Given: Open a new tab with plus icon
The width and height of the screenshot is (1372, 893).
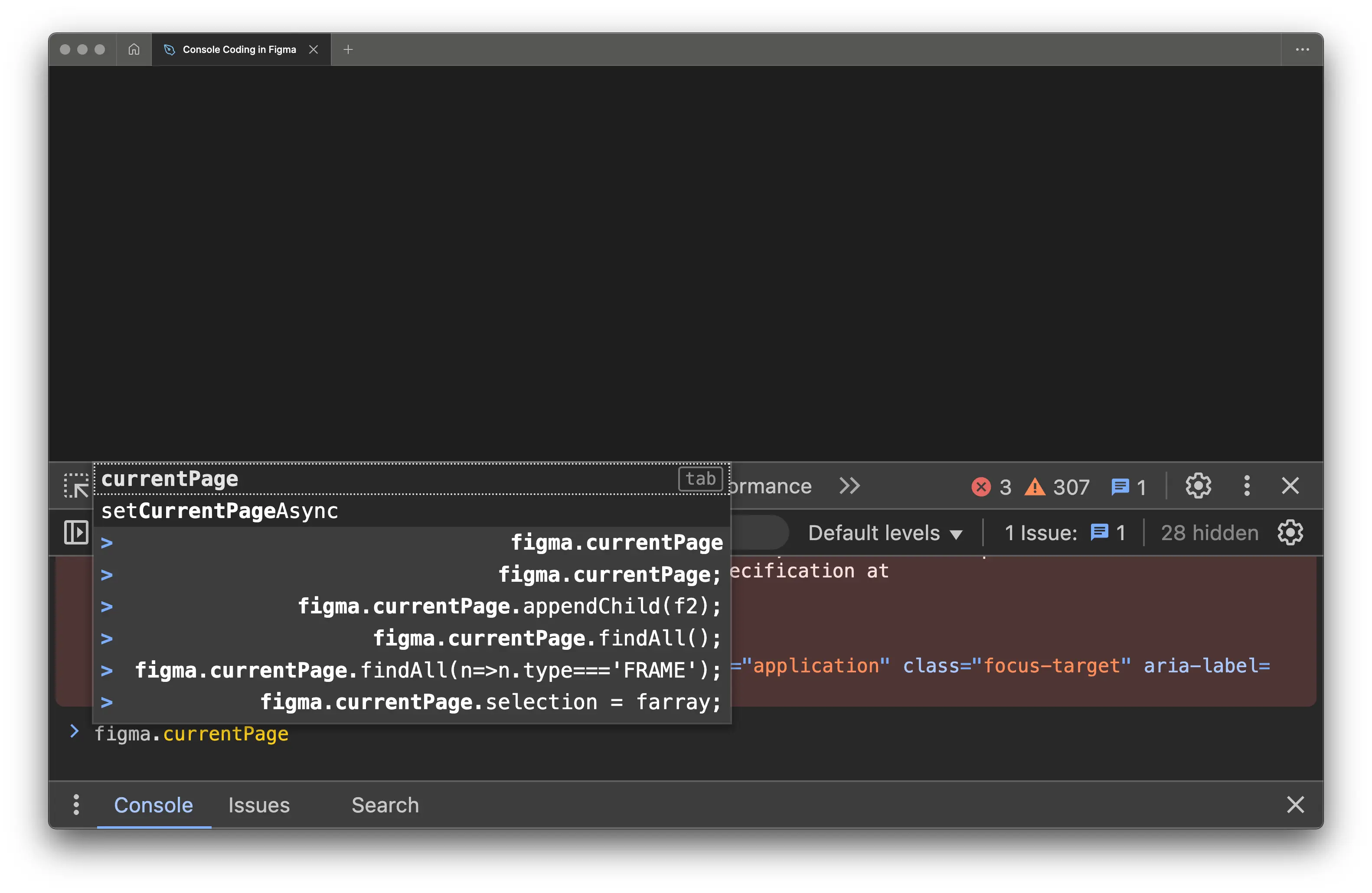Looking at the screenshot, I should tap(348, 49).
